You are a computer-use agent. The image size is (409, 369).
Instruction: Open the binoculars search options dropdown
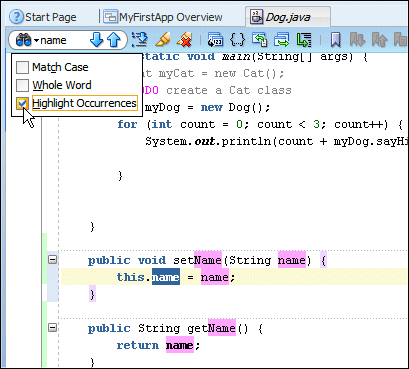point(27,40)
